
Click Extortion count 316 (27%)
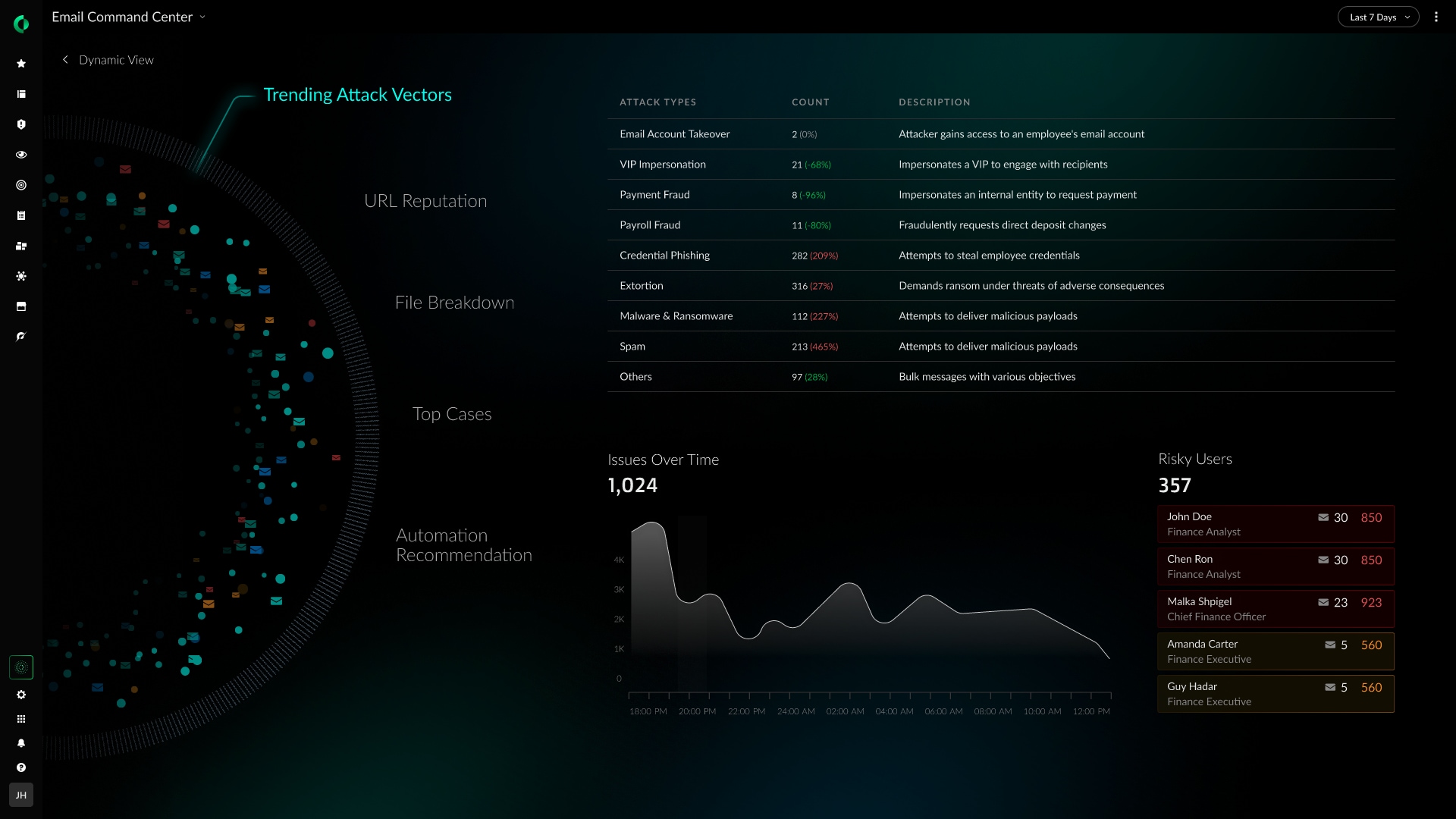pyautogui.click(x=812, y=286)
